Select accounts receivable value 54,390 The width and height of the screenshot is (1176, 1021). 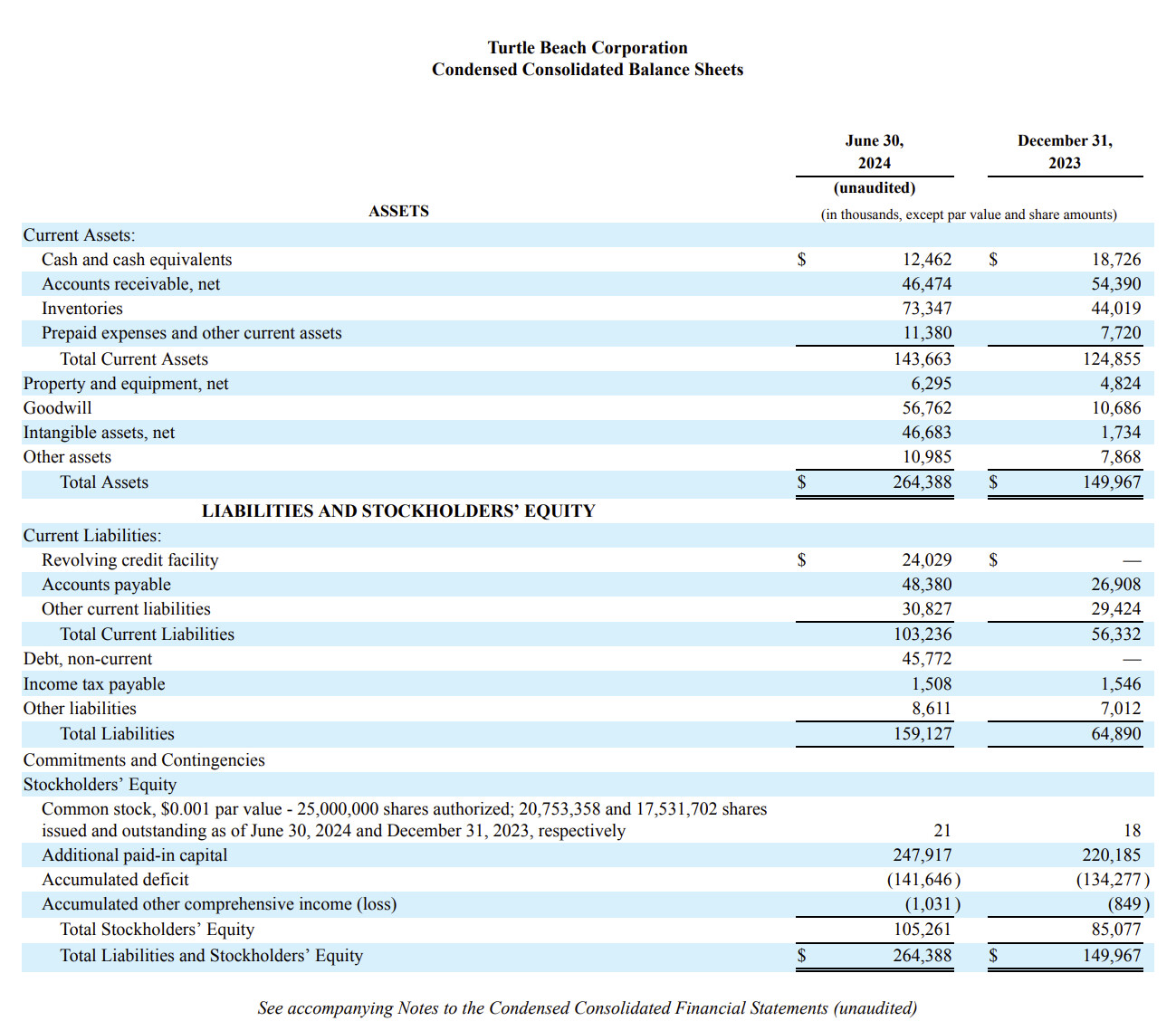pyautogui.click(x=1116, y=284)
